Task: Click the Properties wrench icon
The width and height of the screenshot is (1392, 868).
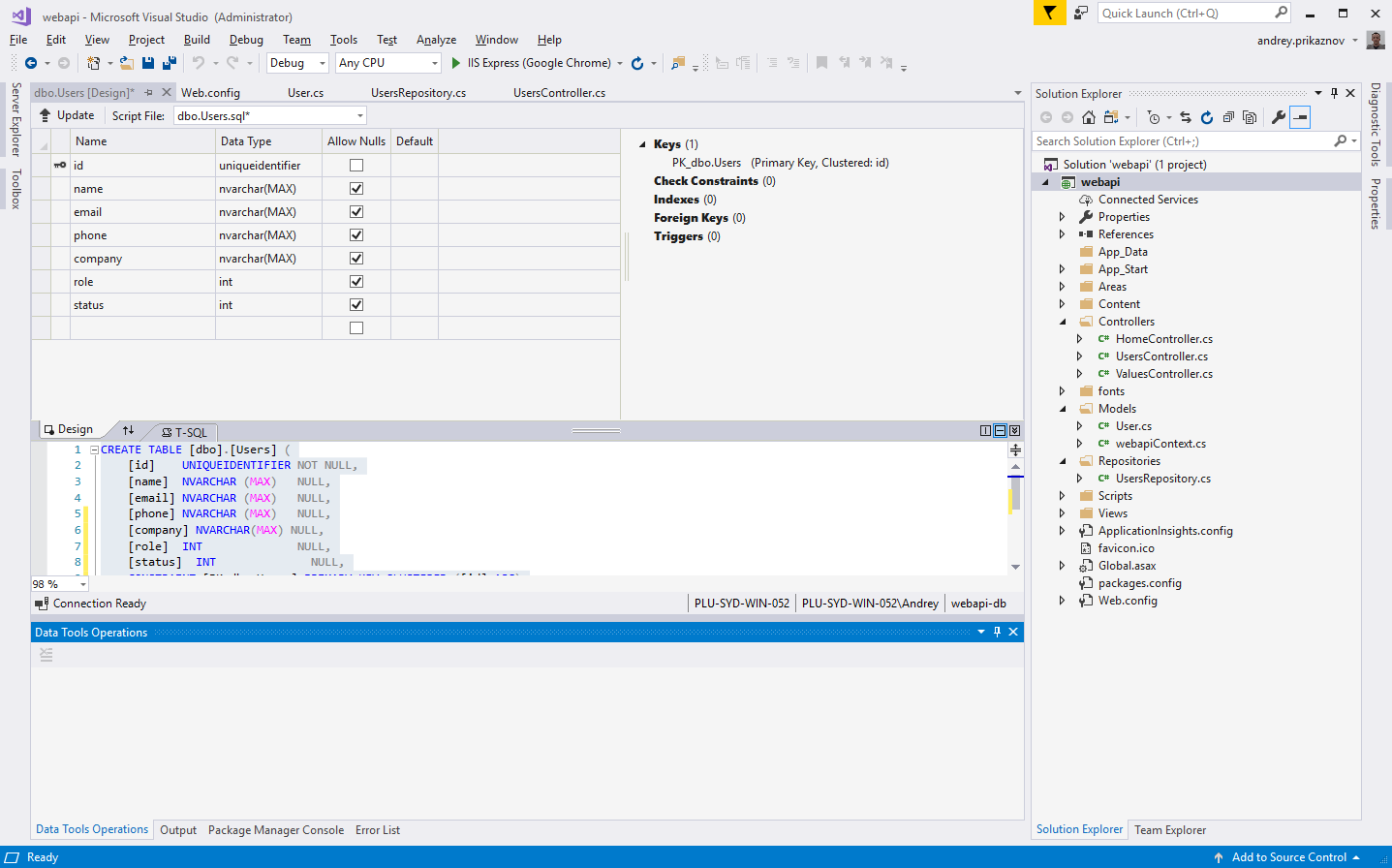Action: [x=1279, y=117]
